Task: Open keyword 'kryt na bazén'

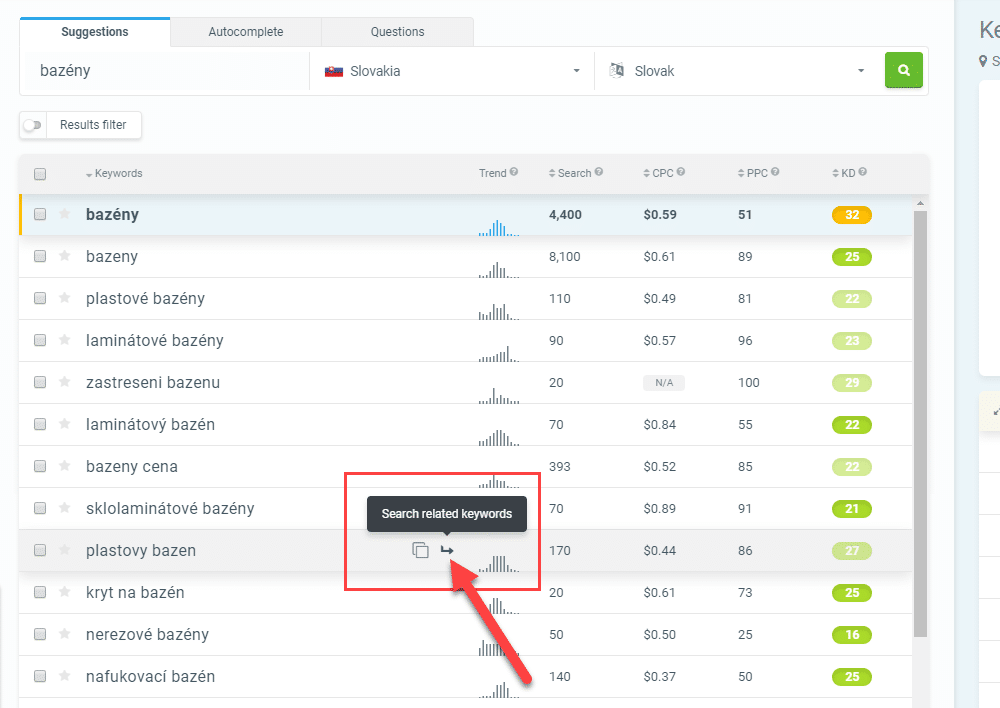Action: pos(135,593)
